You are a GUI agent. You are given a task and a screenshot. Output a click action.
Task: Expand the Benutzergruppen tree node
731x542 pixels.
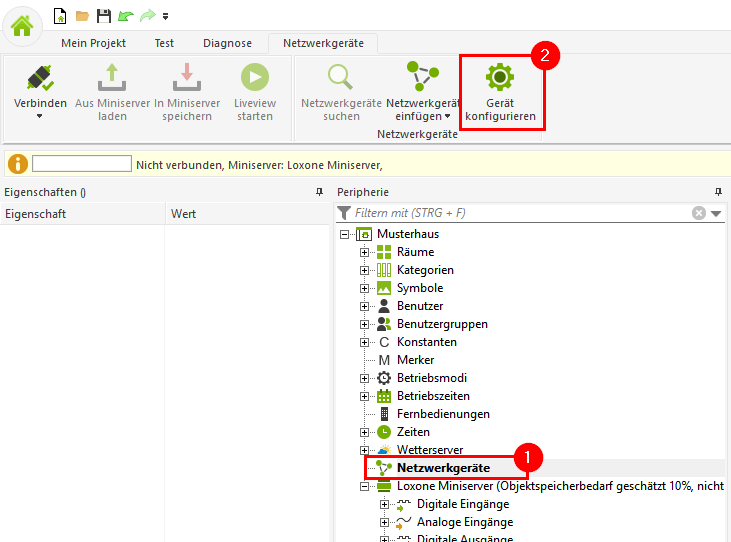click(x=365, y=324)
